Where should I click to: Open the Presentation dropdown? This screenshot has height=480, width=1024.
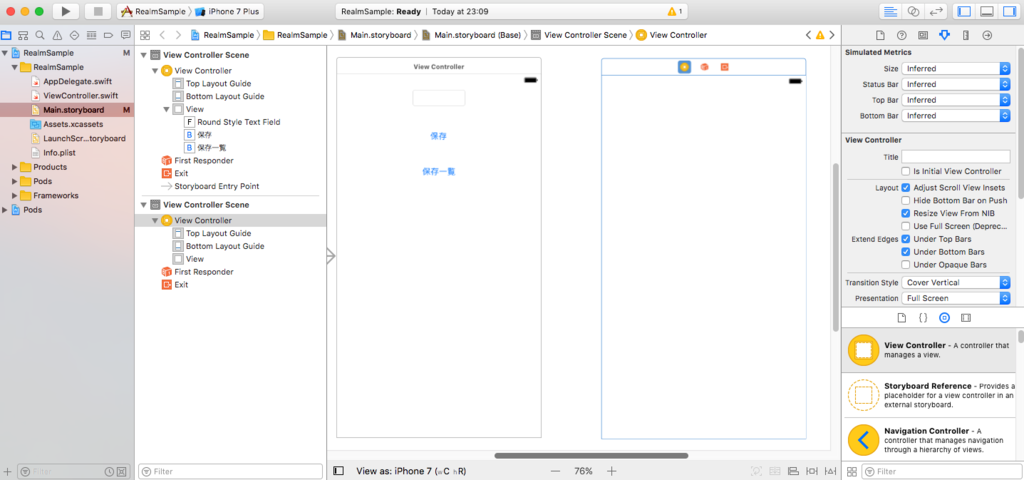pos(955,298)
